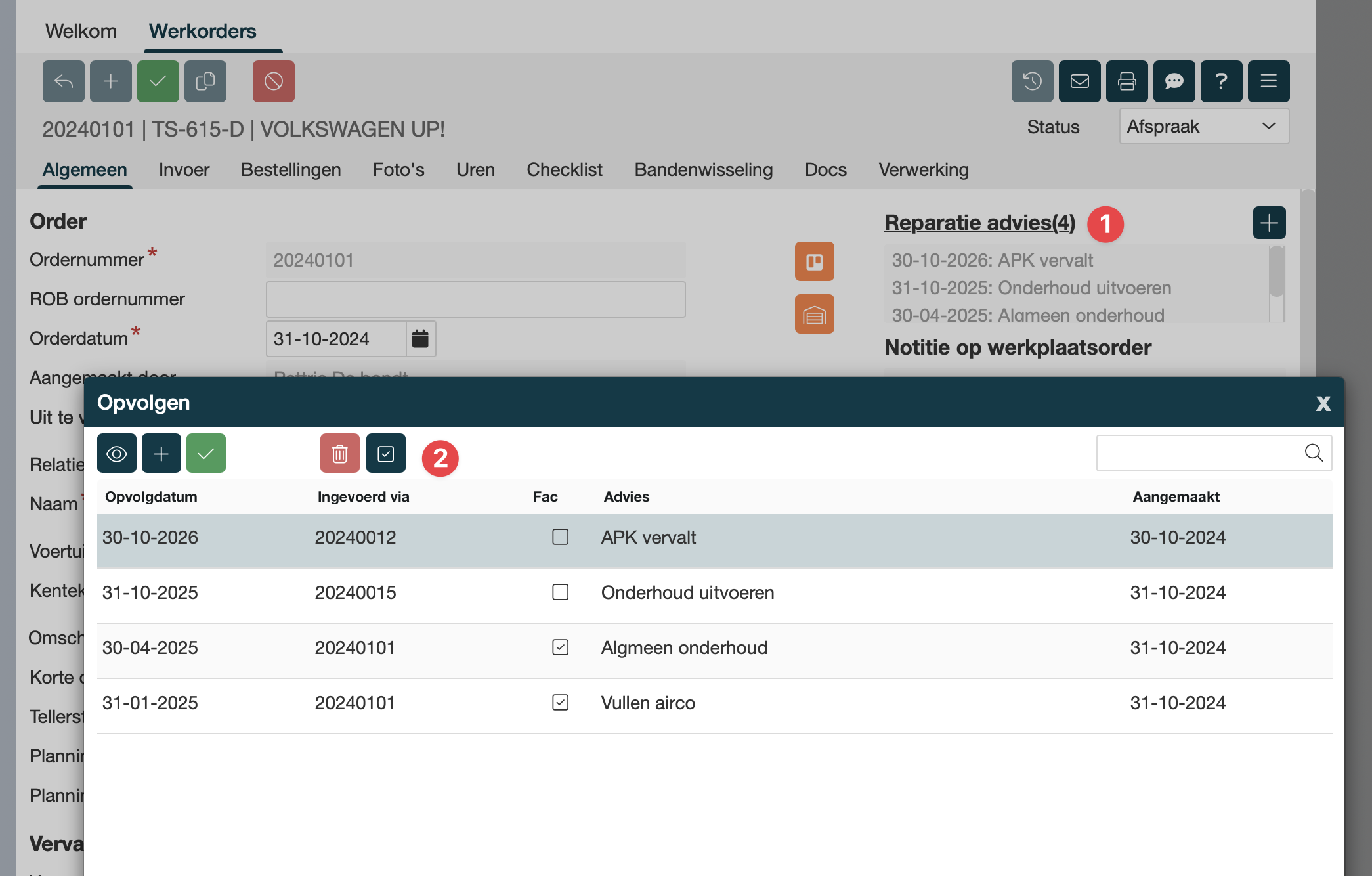The width and height of the screenshot is (1372, 876).
Task: Open the Orderdatum calendar picker
Action: click(420, 339)
